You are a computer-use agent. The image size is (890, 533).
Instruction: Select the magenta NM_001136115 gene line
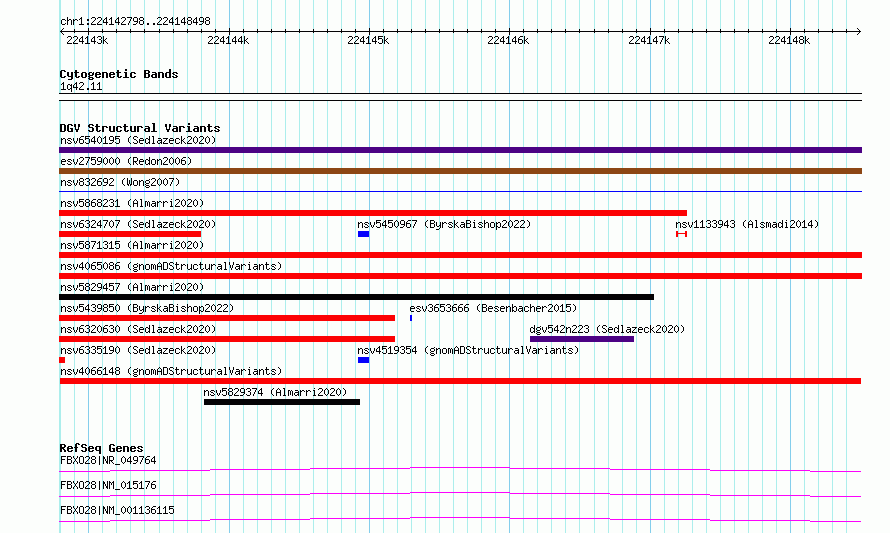click(460, 519)
